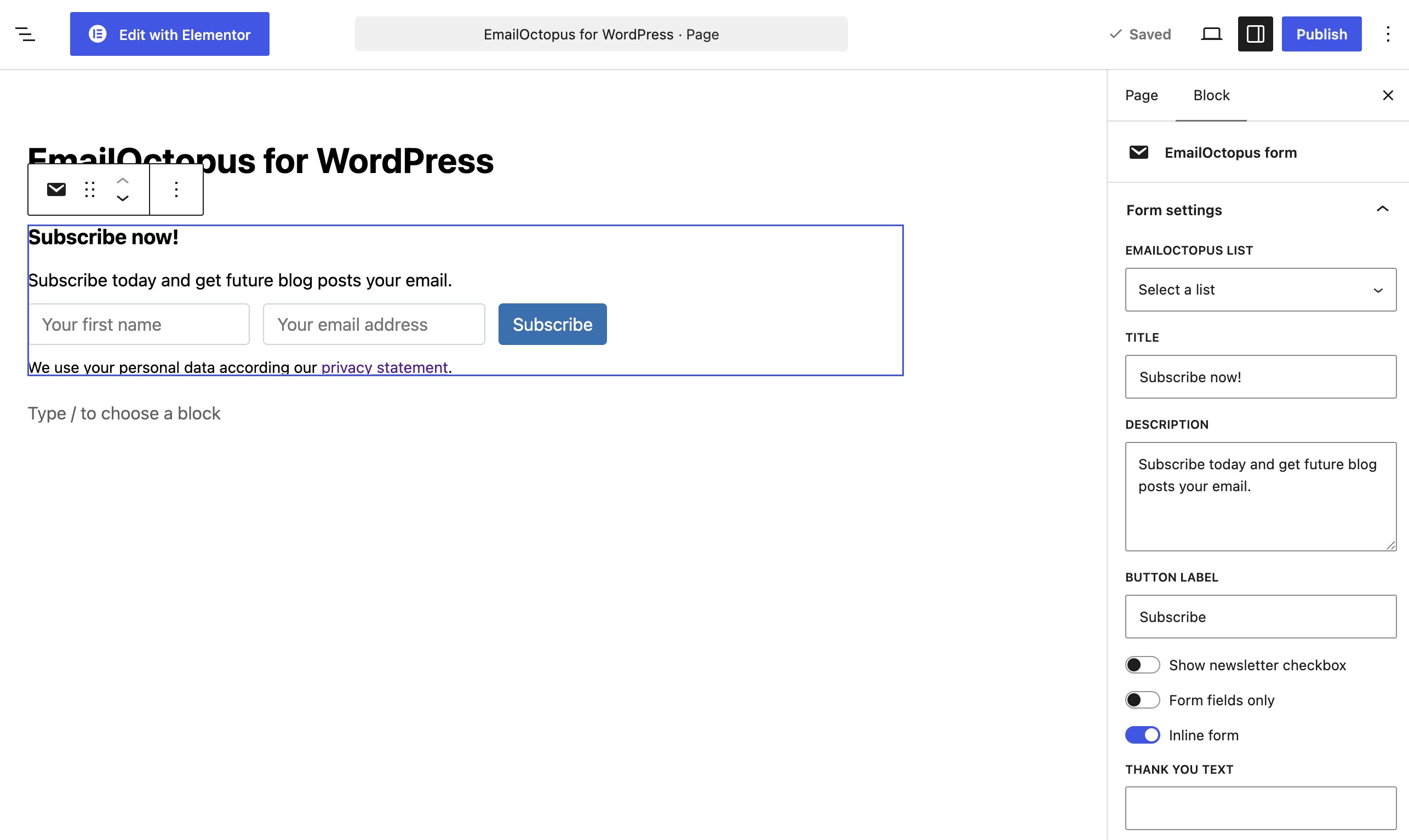This screenshot has width=1409, height=840.
Task: Disable the Inline form toggle
Action: pyautogui.click(x=1142, y=735)
